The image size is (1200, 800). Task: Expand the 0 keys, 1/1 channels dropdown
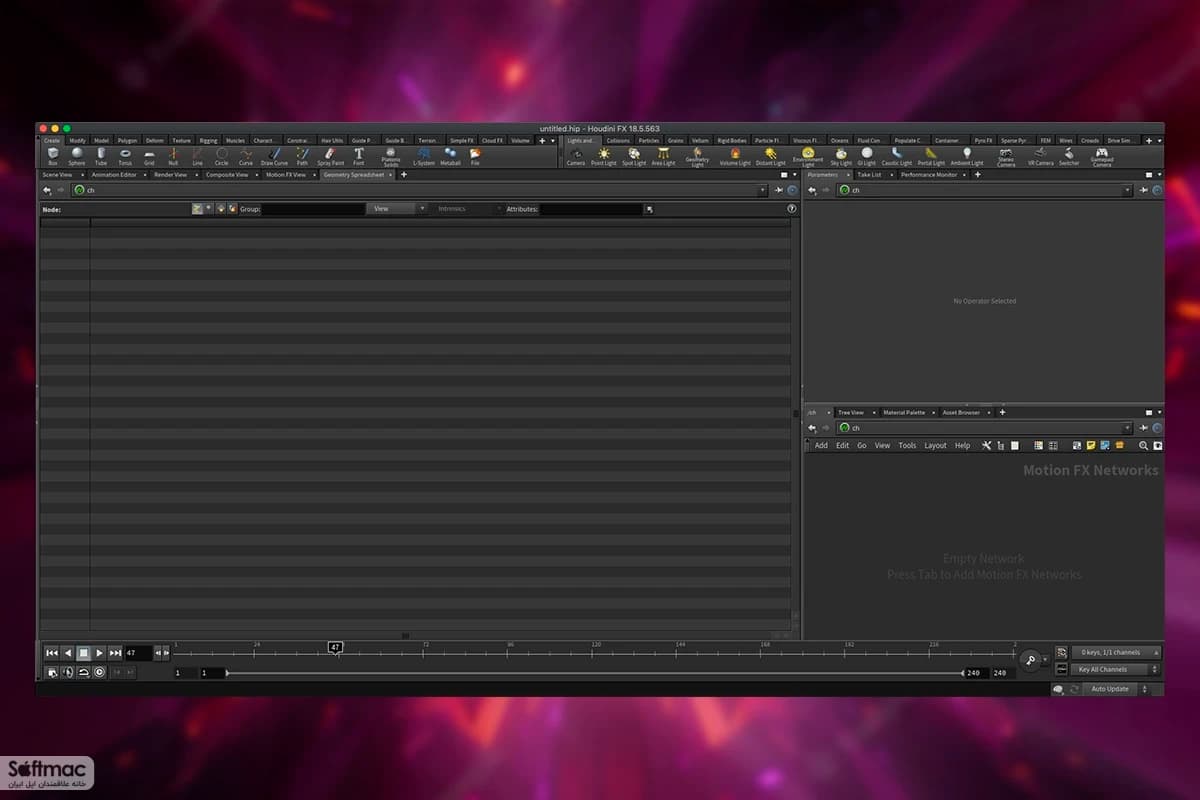tap(1115, 652)
